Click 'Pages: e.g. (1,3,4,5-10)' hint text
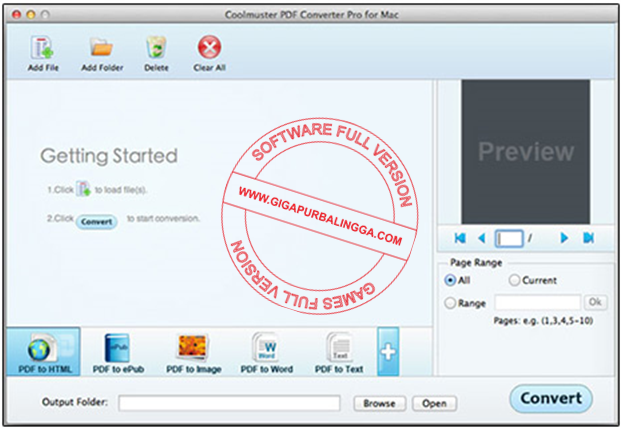Viewport: 621px width, 428px height. click(x=543, y=321)
